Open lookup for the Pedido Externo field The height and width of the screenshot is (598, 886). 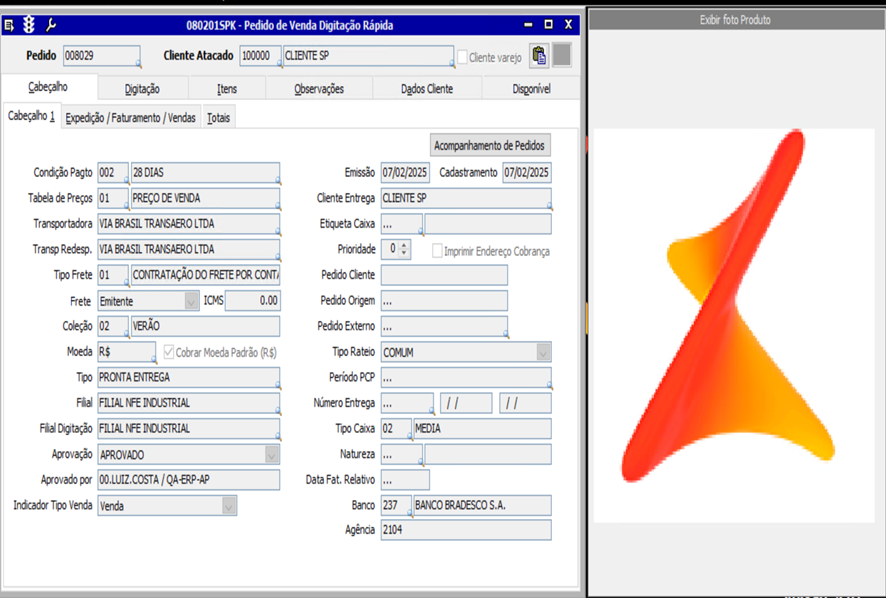(x=506, y=335)
